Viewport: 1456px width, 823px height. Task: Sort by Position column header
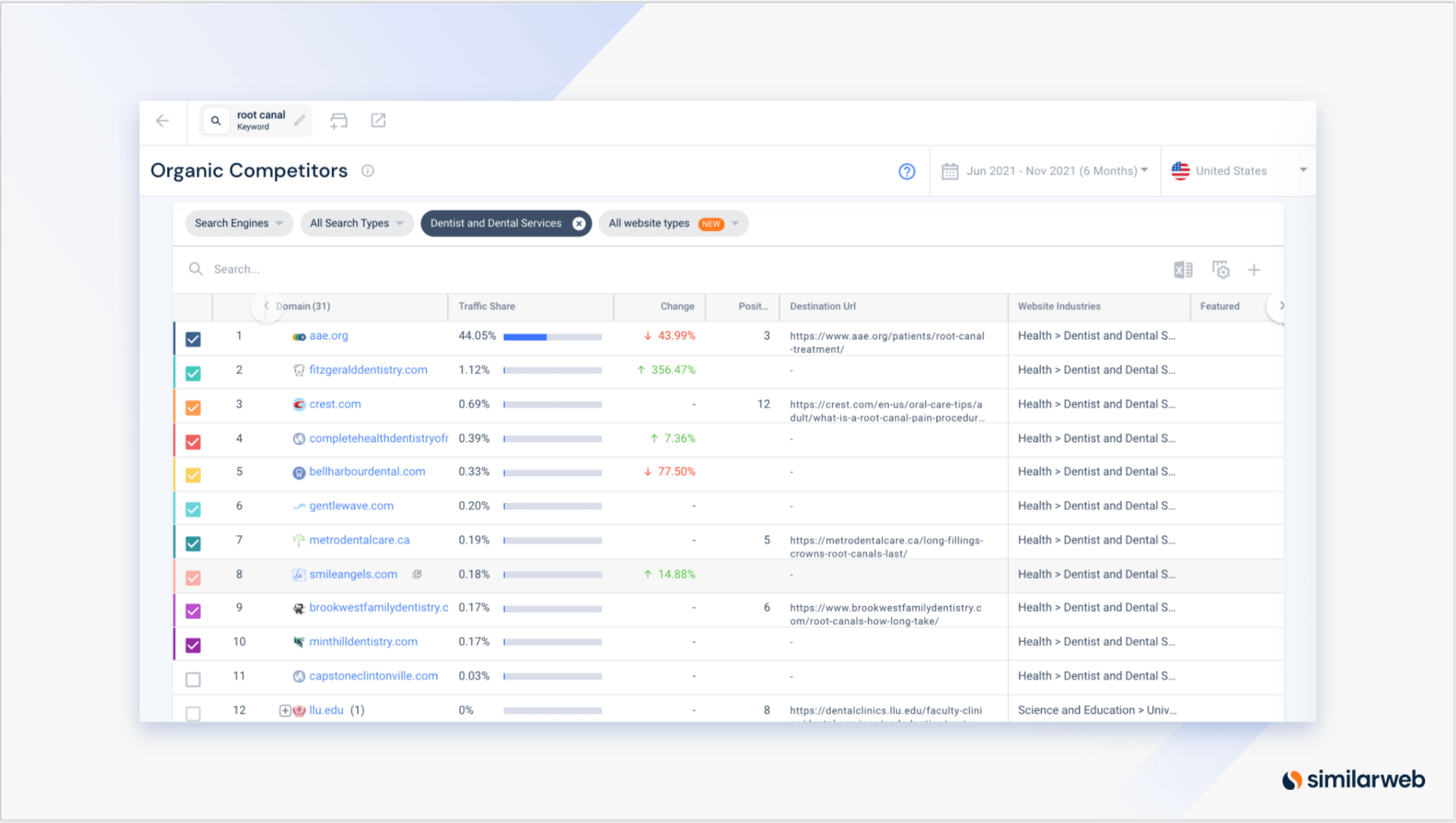pyautogui.click(x=753, y=307)
